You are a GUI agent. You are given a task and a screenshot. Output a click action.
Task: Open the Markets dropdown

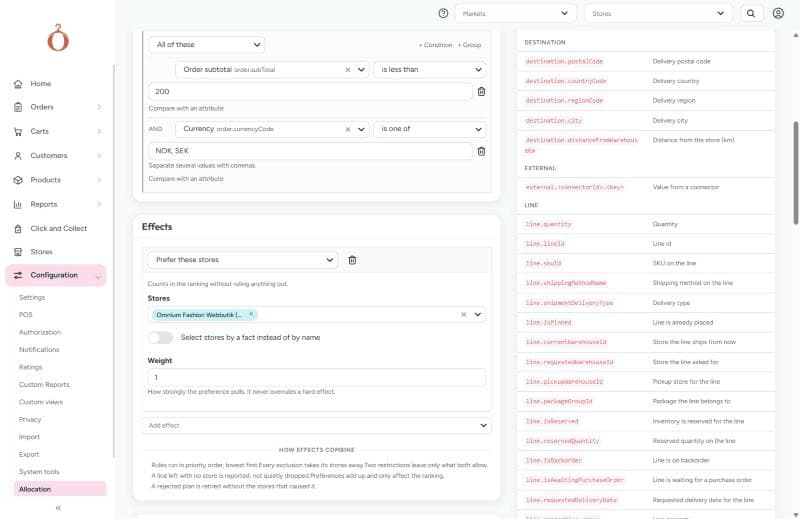click(515, 13)
